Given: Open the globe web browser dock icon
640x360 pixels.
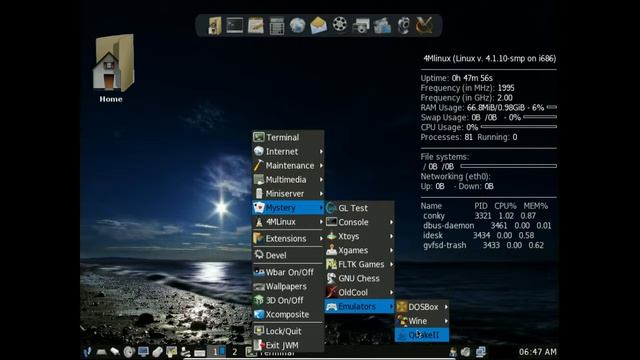Looking at the screenshot, I should pyautogui.click(x=298, y=25).
